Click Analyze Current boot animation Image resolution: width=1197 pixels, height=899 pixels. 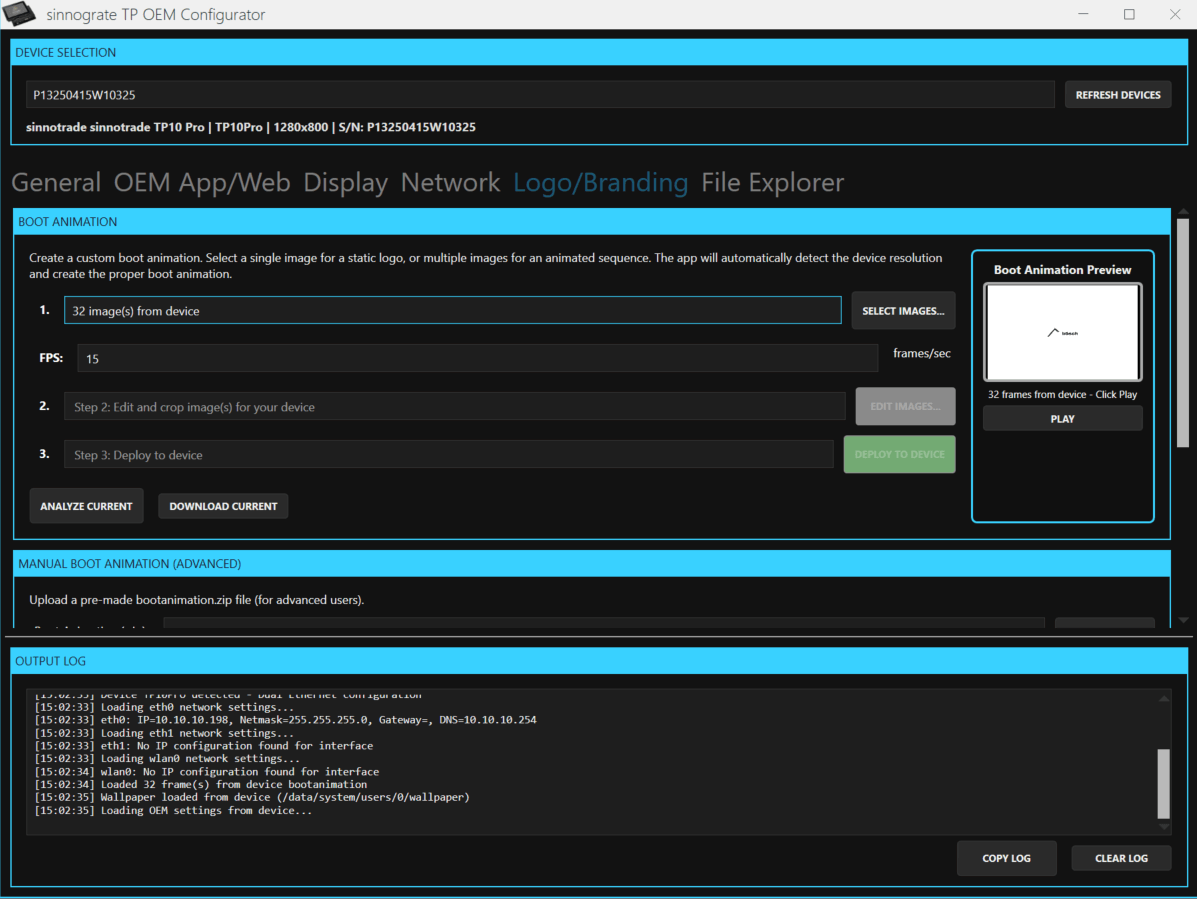click(x=86, y=505)
